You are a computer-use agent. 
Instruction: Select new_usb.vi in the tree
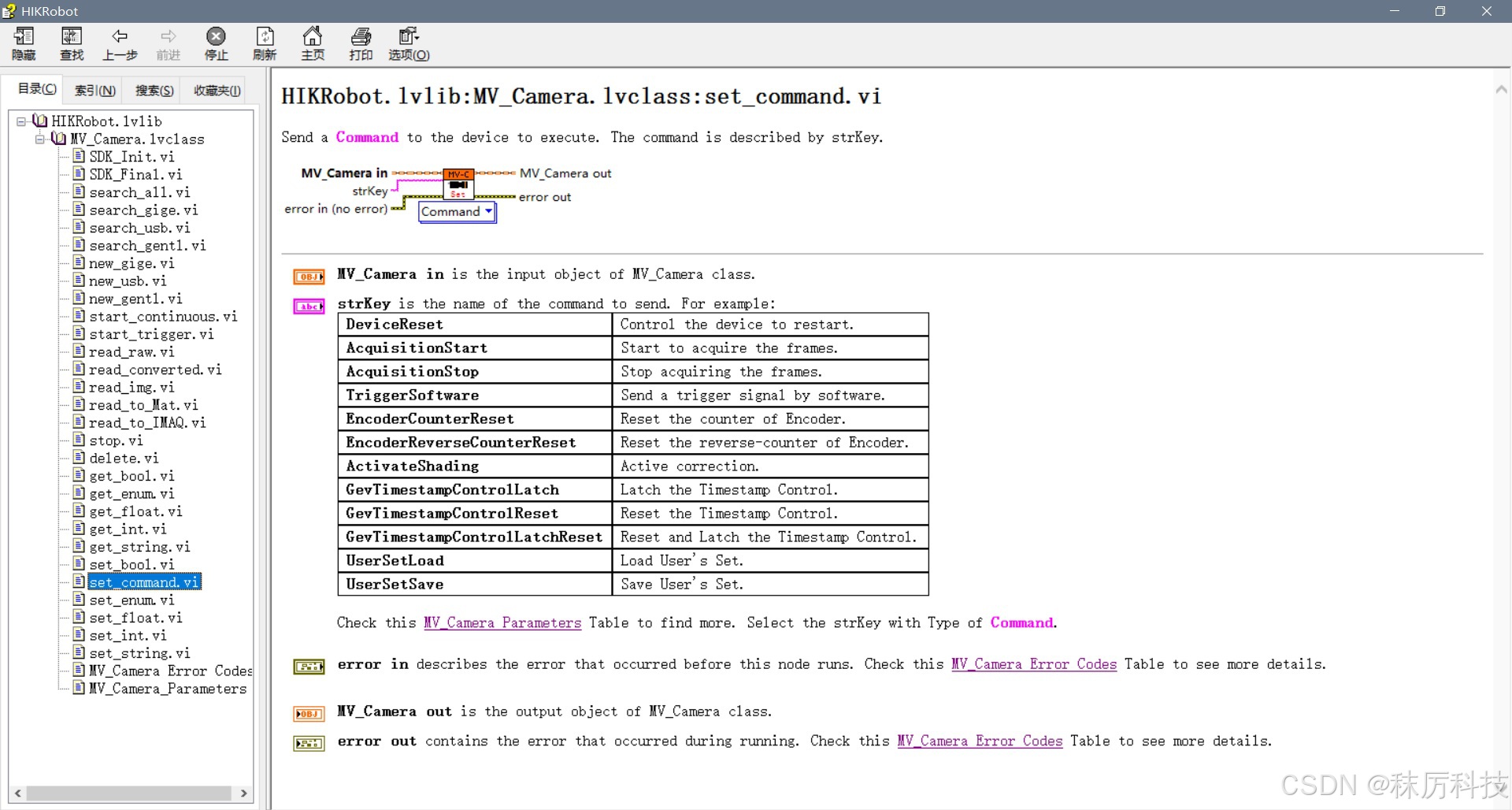(128, 281)
